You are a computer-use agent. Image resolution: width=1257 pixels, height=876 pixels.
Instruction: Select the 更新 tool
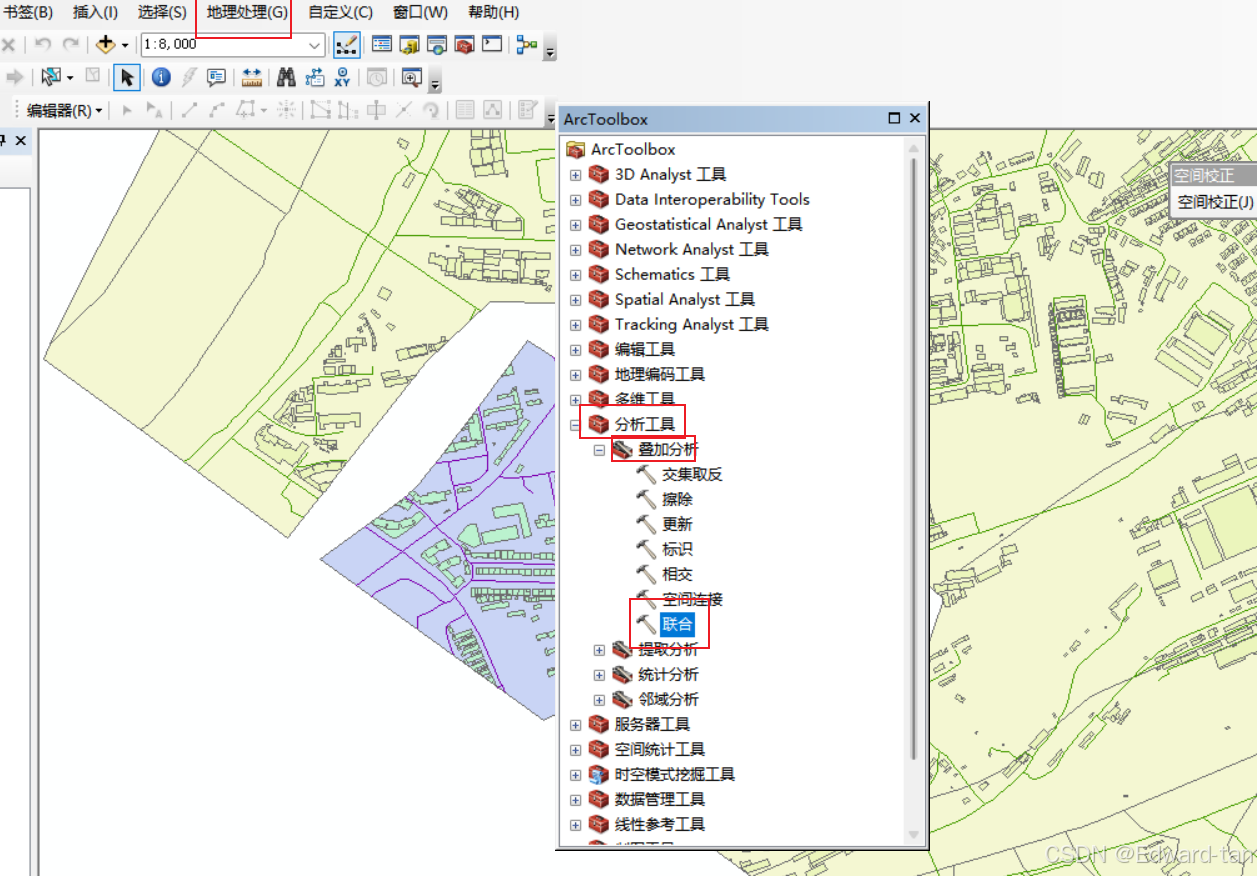[677, 525]
